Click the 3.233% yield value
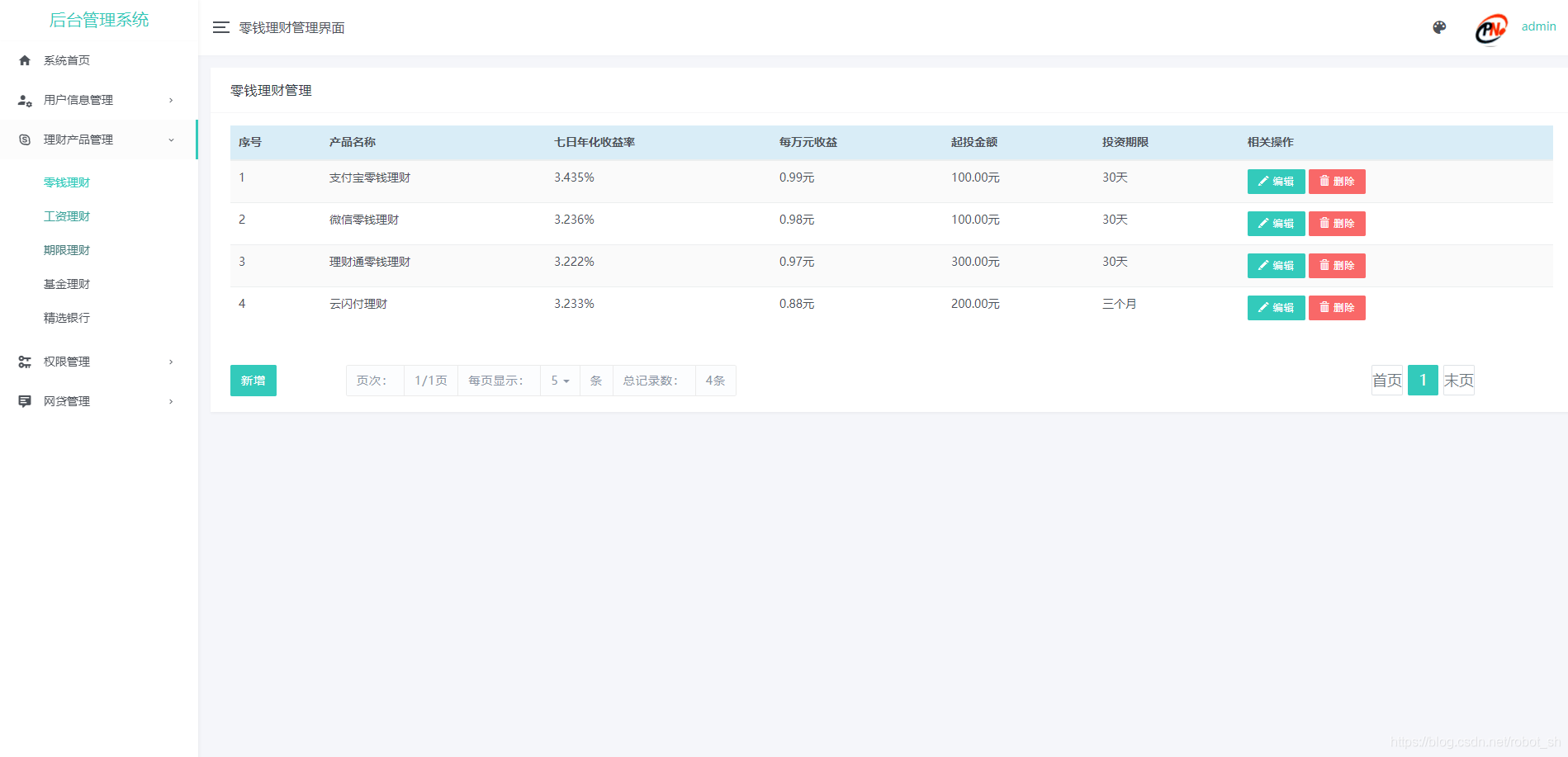1568x757 pixels. [x=574, y=304]
